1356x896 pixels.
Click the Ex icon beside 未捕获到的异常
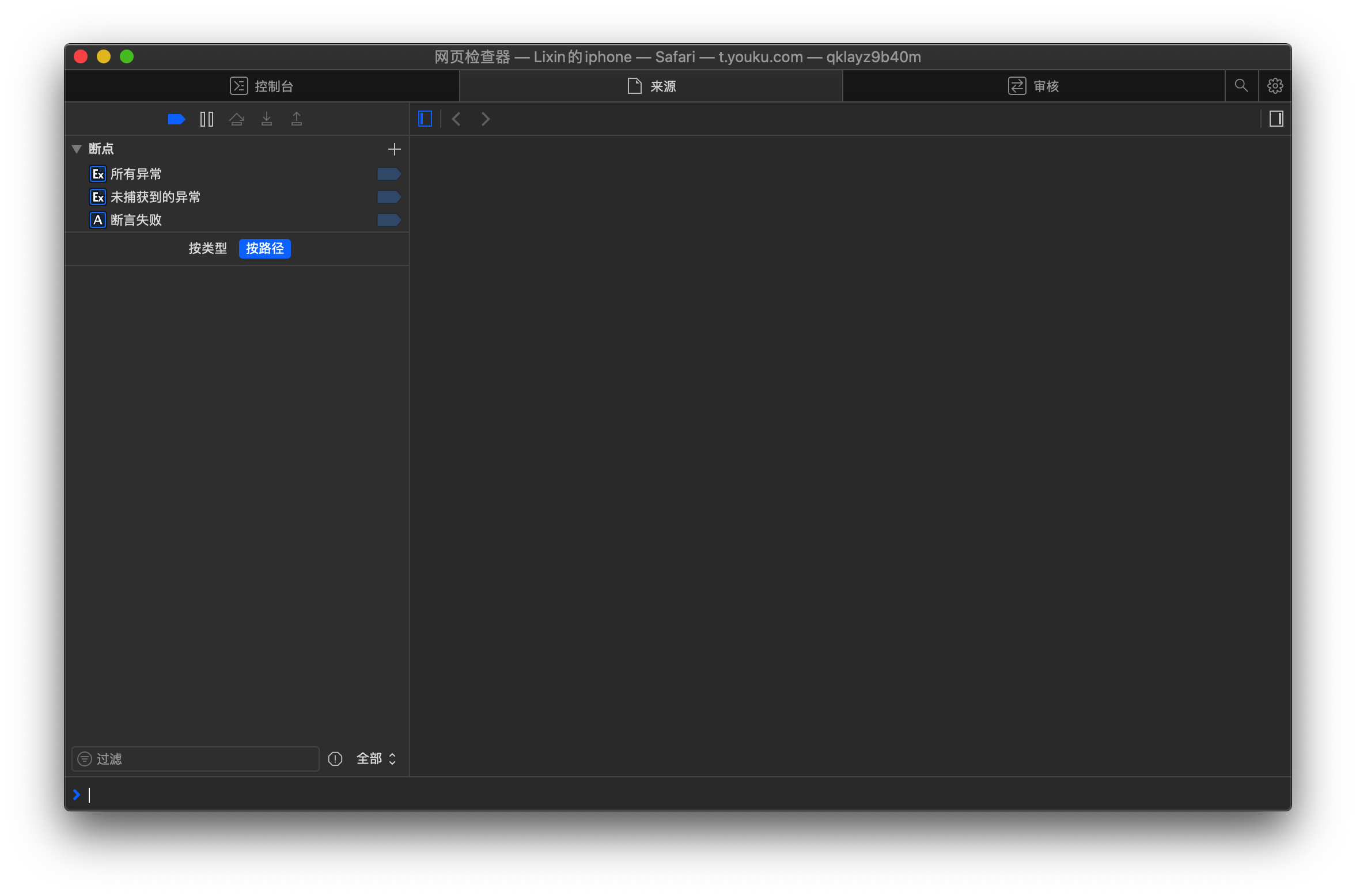point(98,197)
